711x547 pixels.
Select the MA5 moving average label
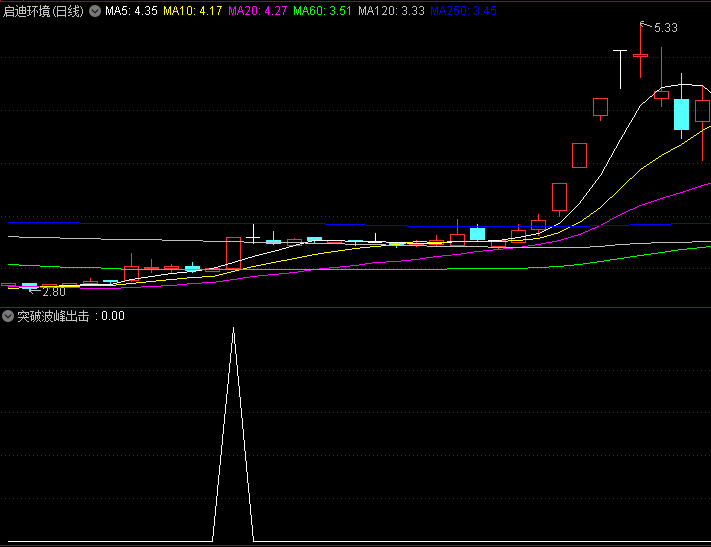[x=130, y=11]
